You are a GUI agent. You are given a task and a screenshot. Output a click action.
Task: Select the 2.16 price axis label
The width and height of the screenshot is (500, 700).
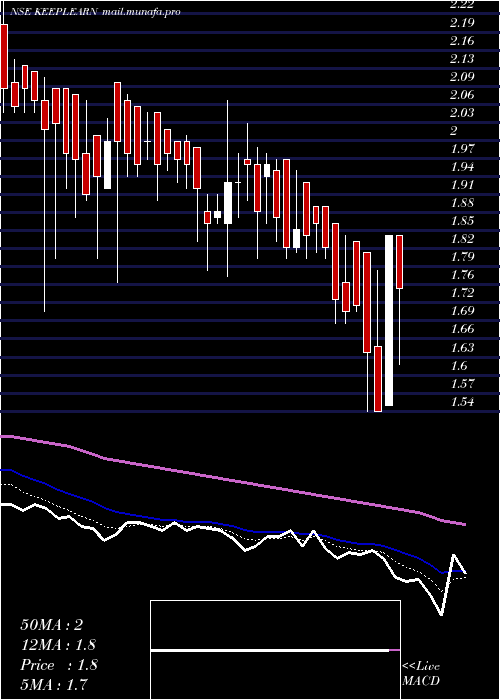462,41
